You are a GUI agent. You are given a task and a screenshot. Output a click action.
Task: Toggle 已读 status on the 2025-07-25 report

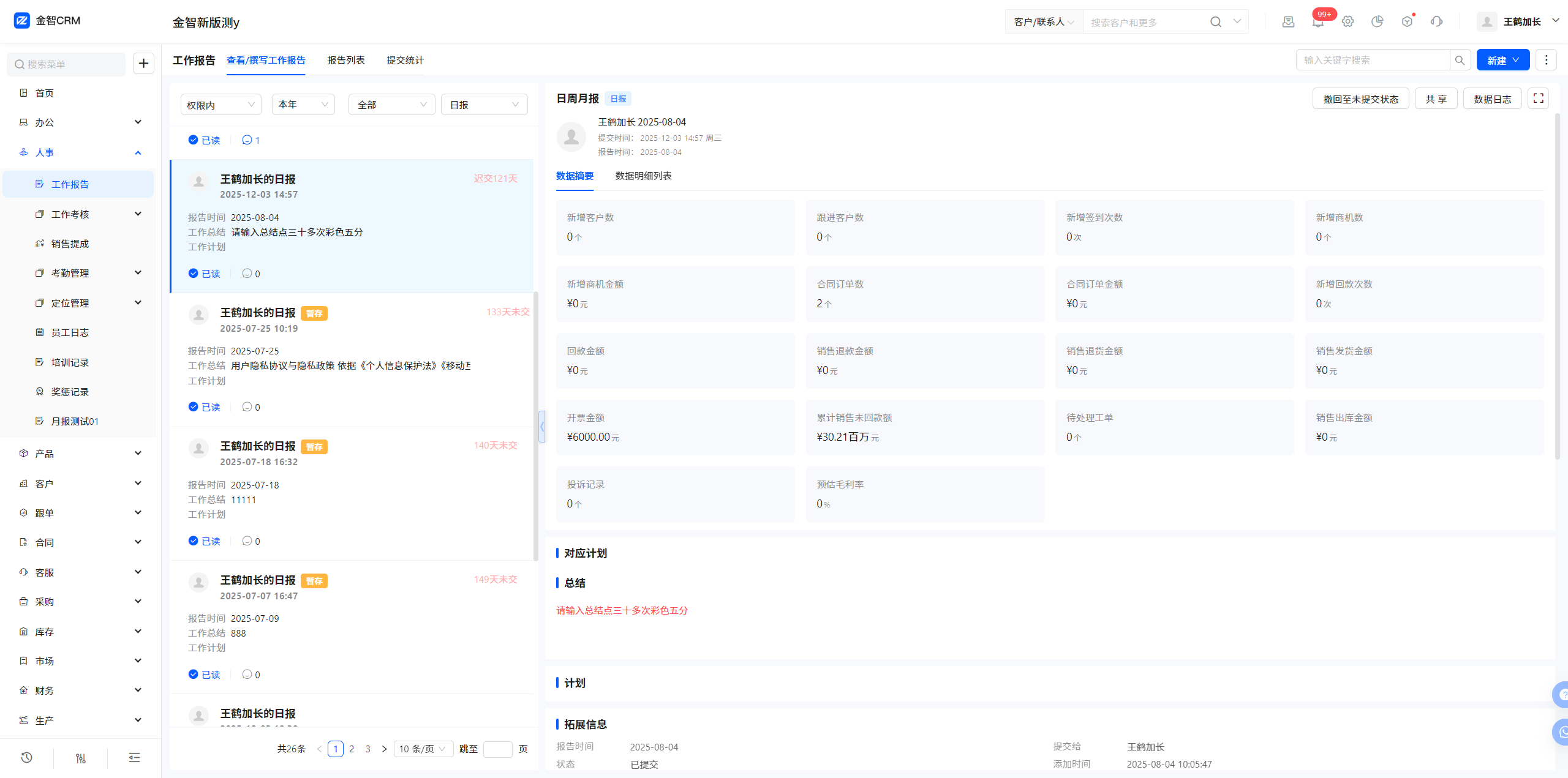[x=204, y=407]
